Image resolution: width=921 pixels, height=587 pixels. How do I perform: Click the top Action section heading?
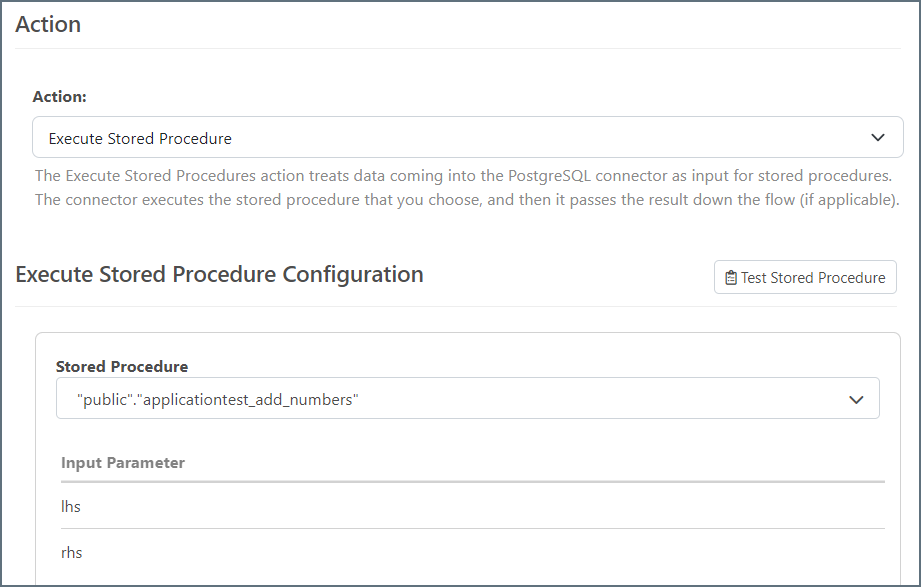[48, 25]
